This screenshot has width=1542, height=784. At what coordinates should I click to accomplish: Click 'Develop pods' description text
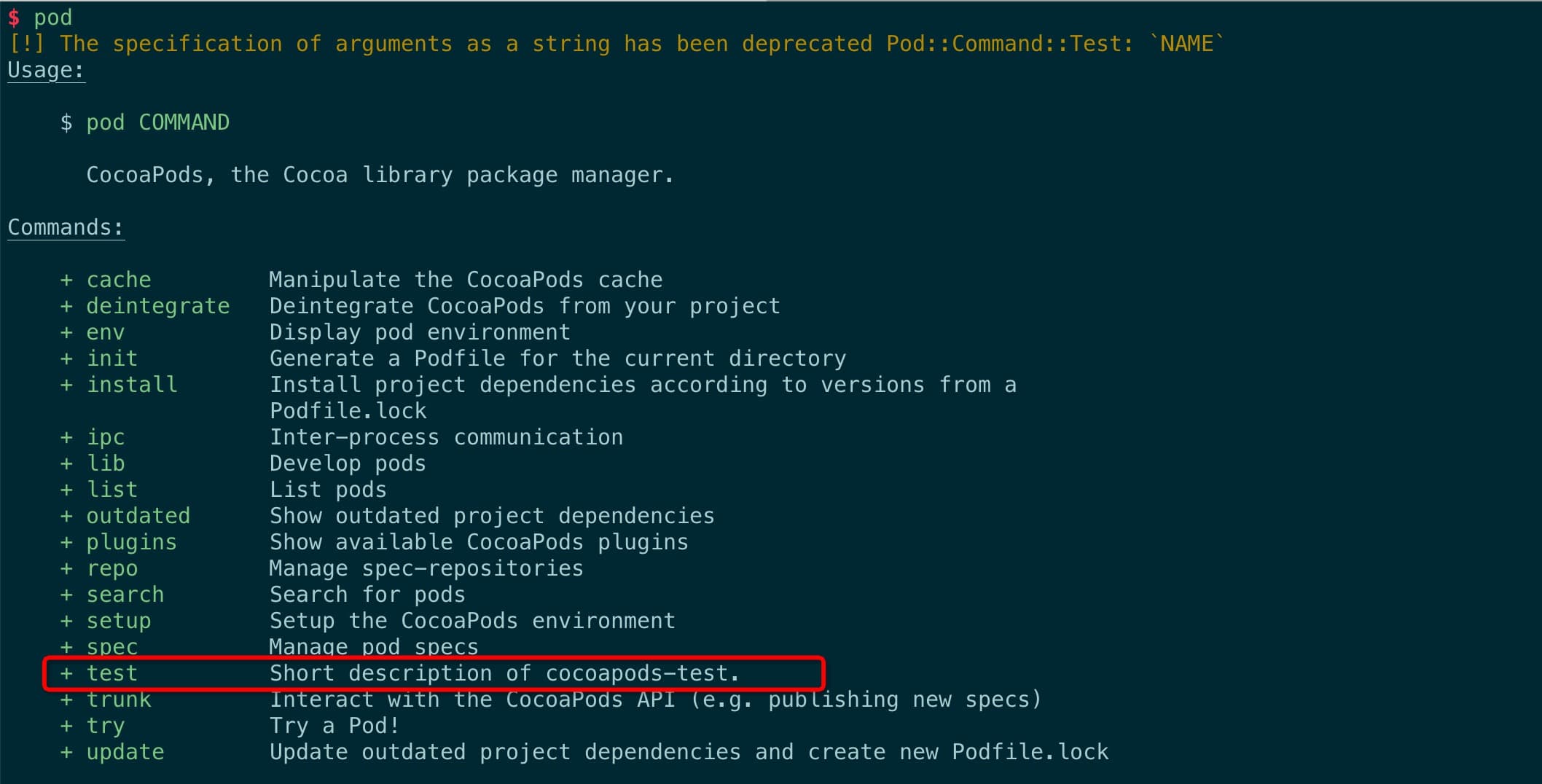tap(348, 463)
